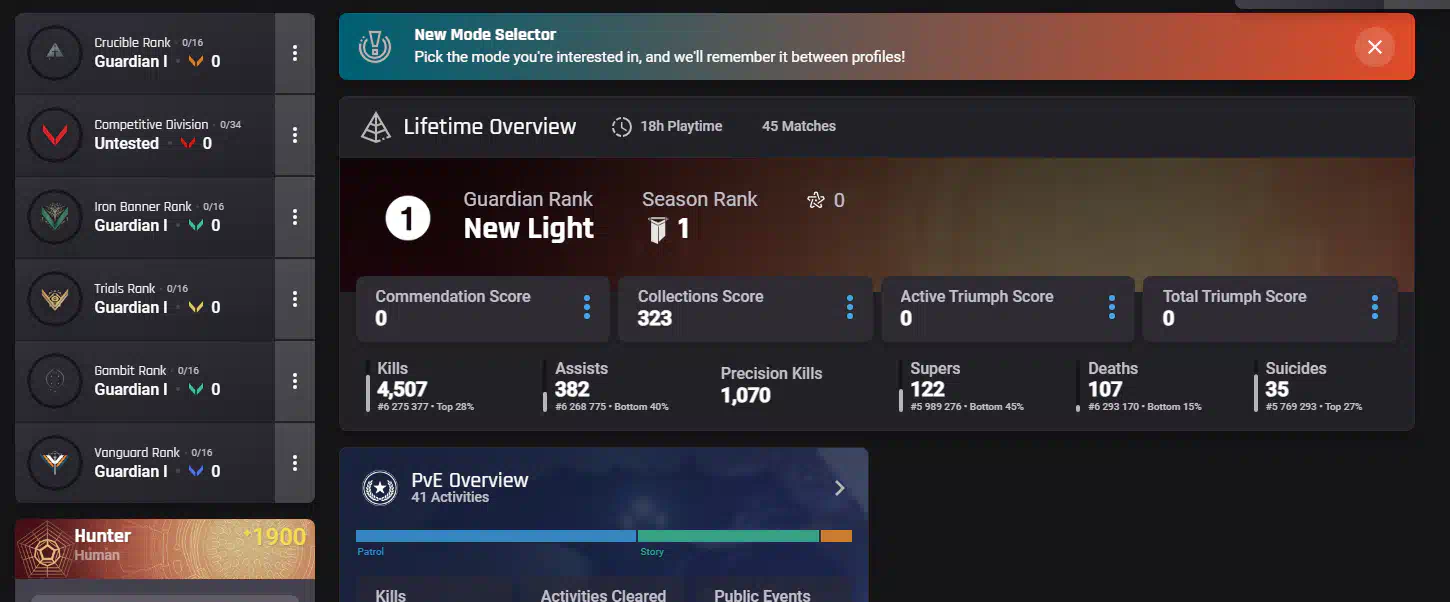The image size is (1450, 602).
Task: Open Collections Score options menu
Action: click(x=849, y=308)
